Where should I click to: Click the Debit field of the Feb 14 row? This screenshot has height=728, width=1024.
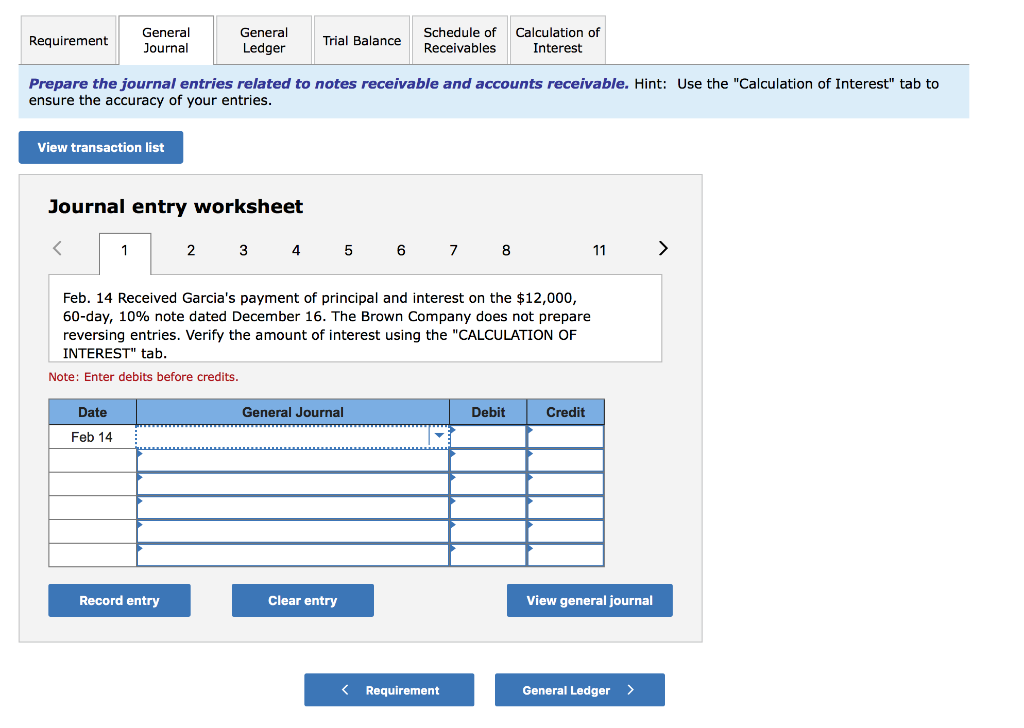487,436
